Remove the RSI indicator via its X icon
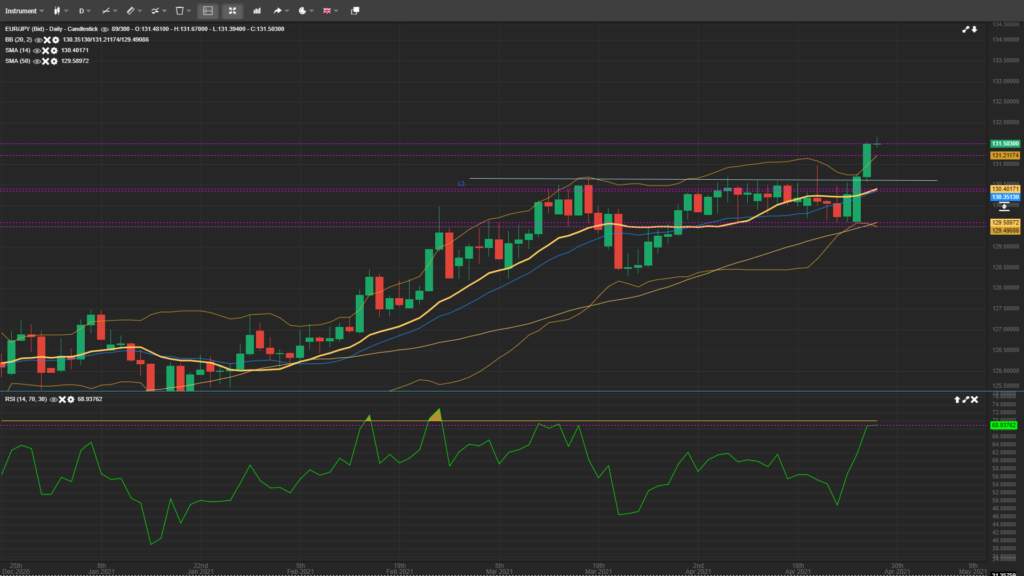This screenshot has width=1024, height=576. pos(62,399)
